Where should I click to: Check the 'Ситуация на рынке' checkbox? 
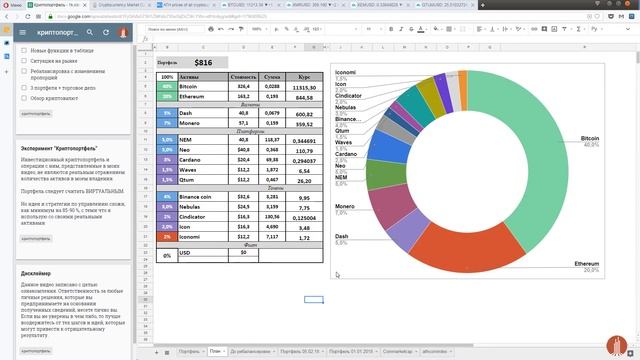point(24,60)
